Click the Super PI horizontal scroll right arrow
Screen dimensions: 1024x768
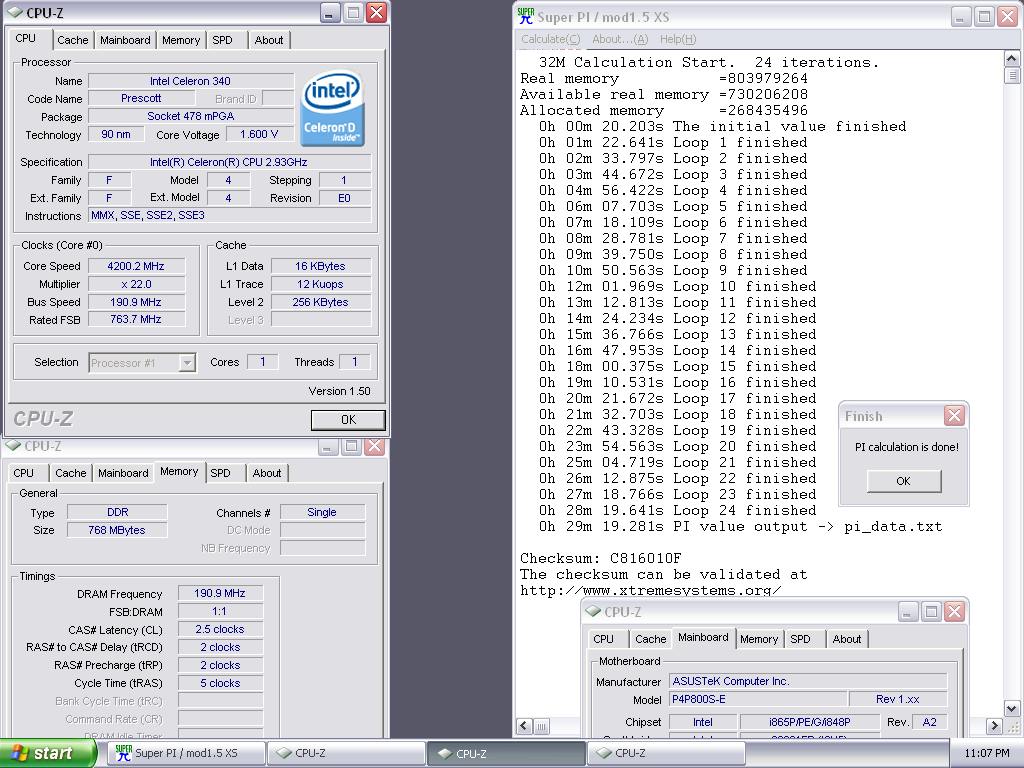coord(994,726)
